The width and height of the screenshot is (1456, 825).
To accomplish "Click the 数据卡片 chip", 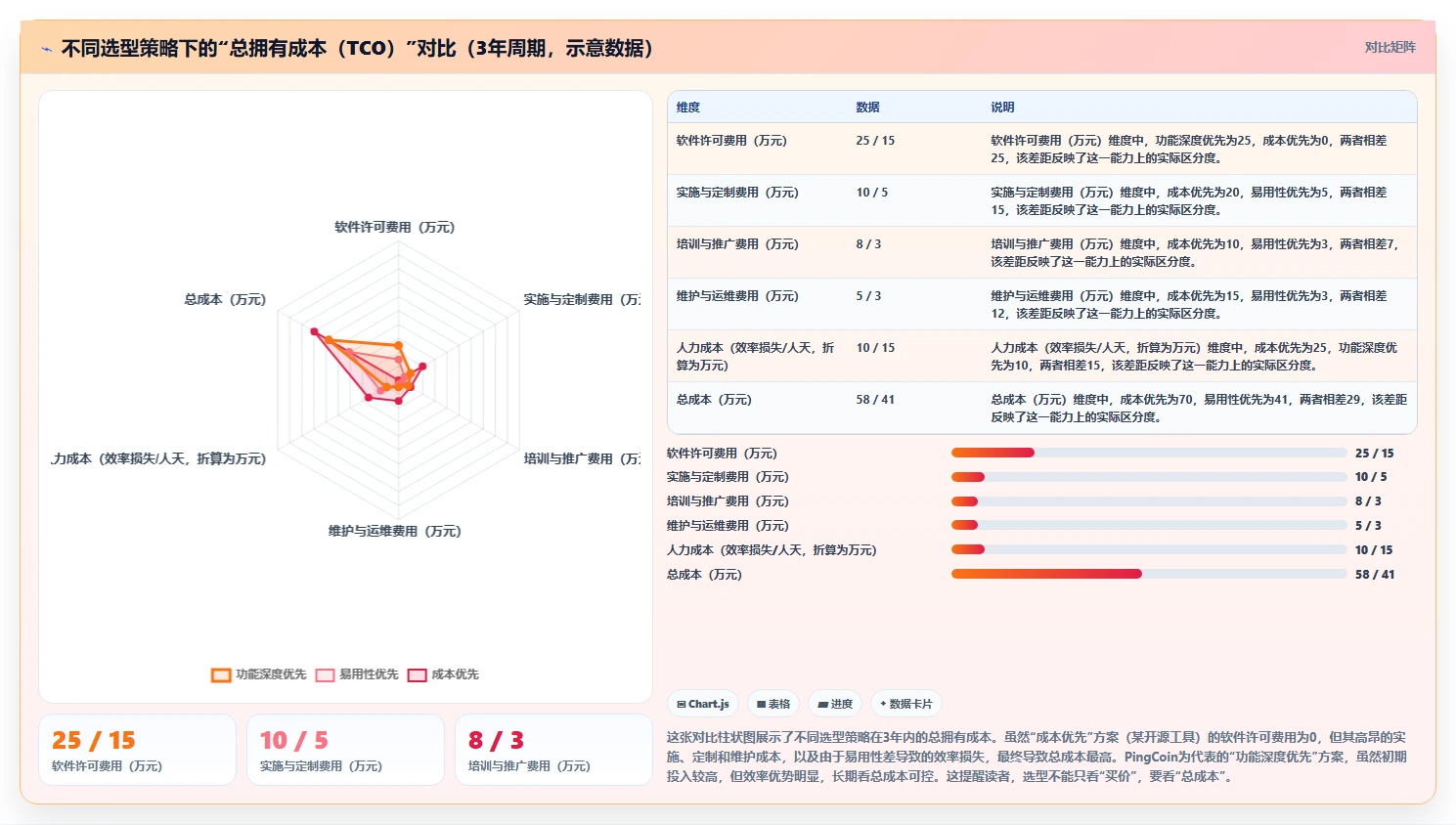I will point(905,704).
